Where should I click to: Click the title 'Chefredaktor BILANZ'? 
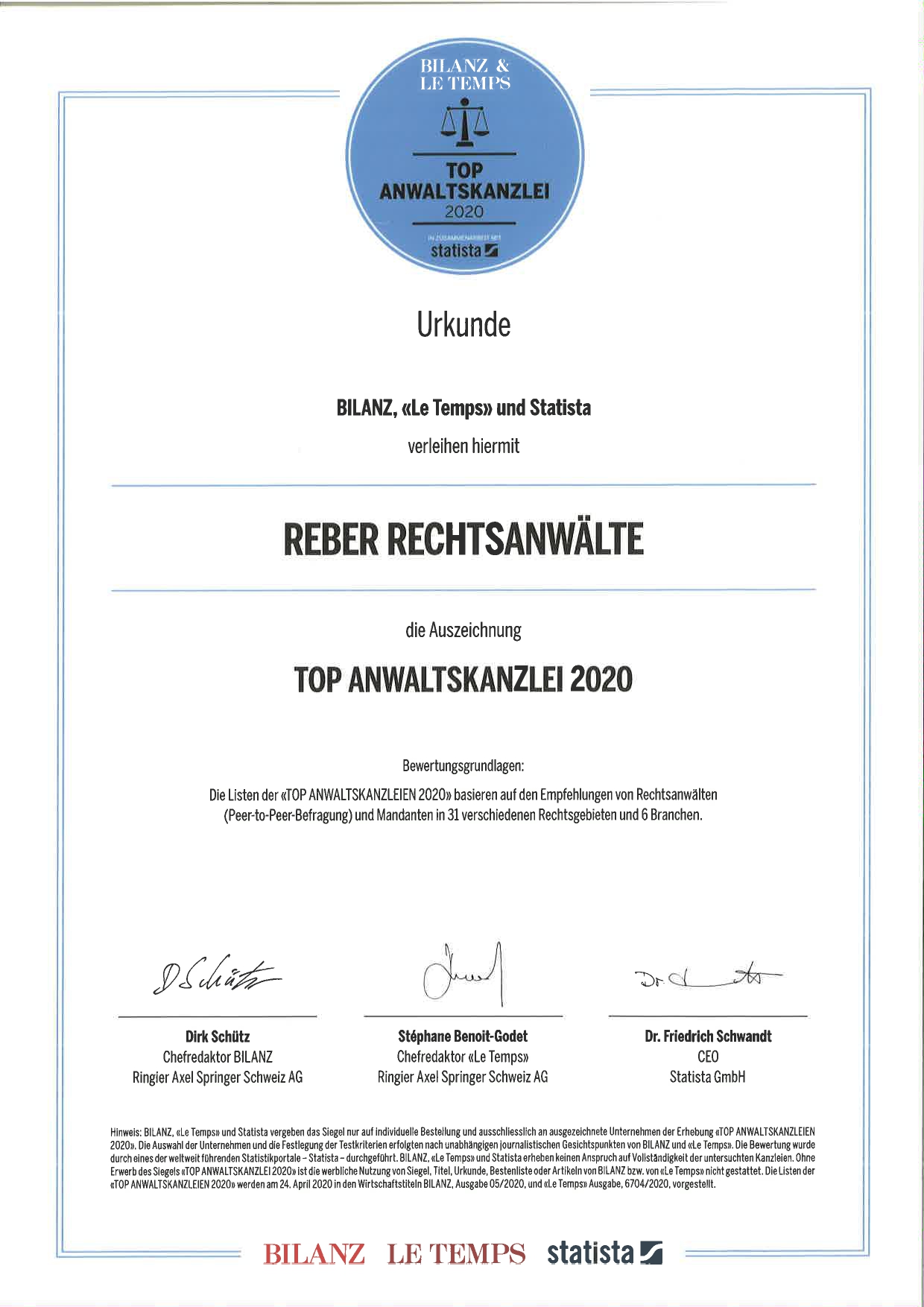[x=218, y=1057]
